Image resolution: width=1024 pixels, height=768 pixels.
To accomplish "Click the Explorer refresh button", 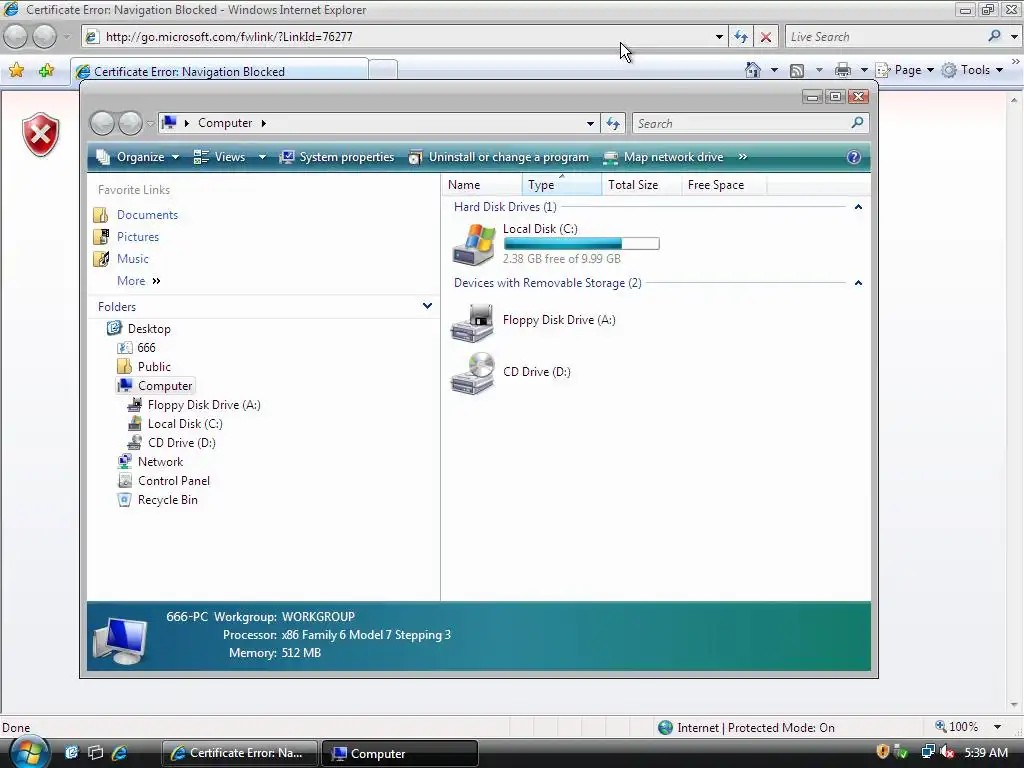I will pyautogui.click(x=613, y=123).
